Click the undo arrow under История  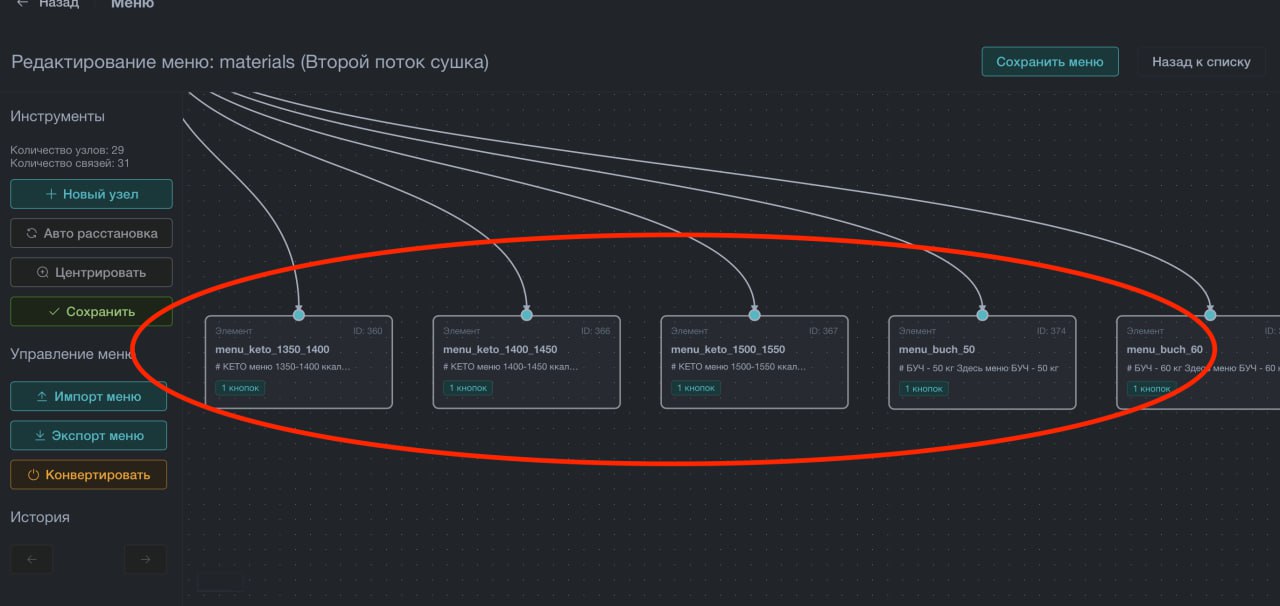pos(32,559)
